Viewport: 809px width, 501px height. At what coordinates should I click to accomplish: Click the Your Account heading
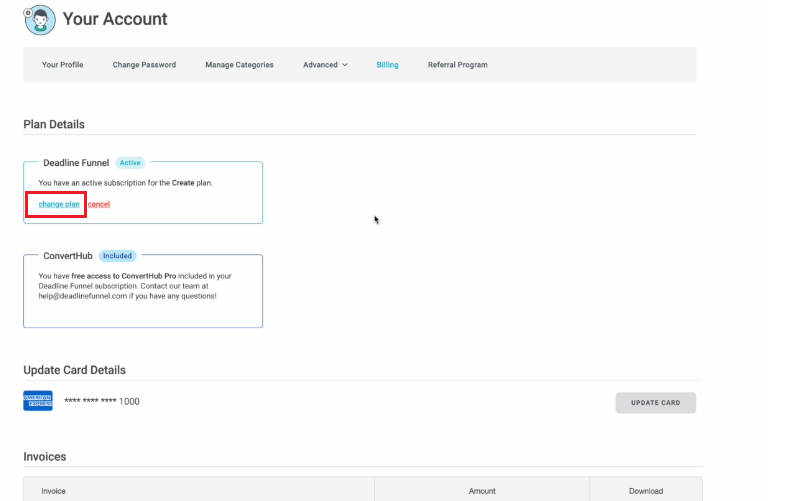(x=115, y=19)
